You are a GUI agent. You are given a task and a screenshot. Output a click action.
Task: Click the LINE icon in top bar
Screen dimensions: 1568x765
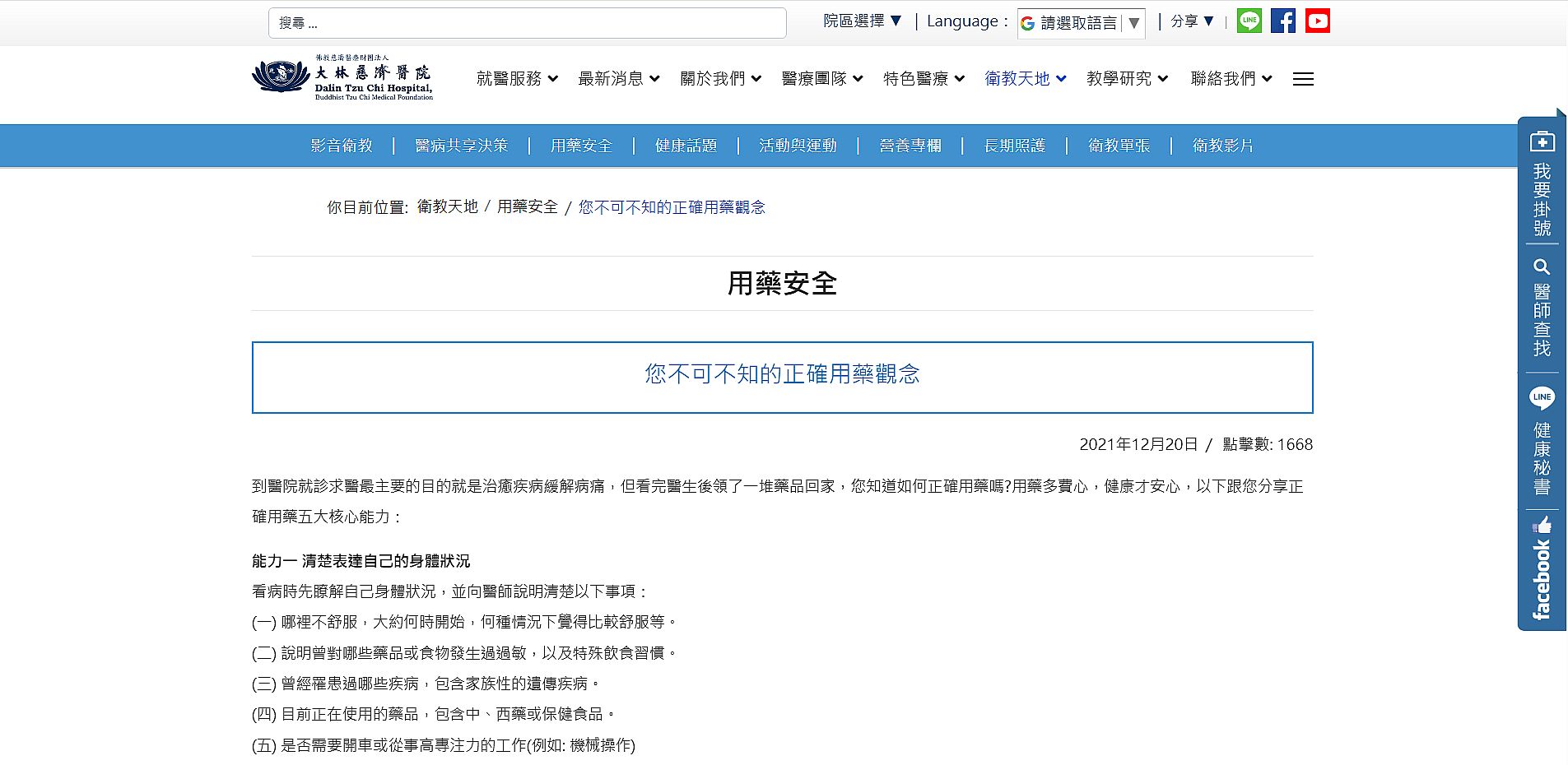coord(1249,21)
